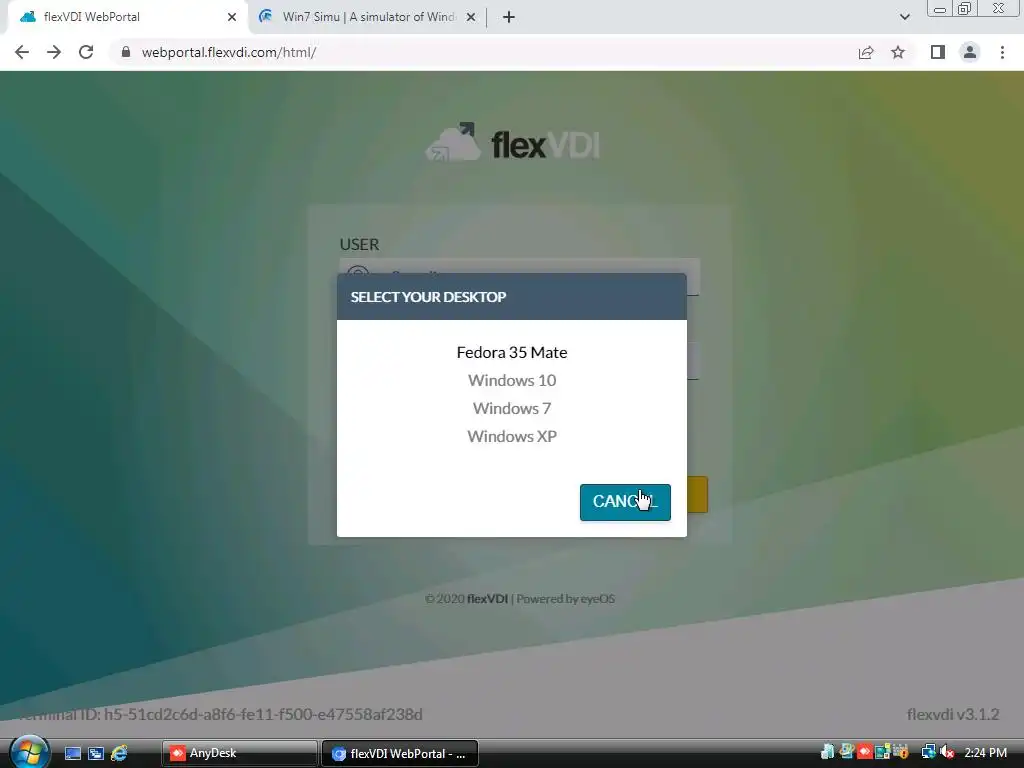The width and height of the screenshot is (1024, 768).
Task: Launch Internet Explorer from quick launch
Action: [x=120, y=754]
